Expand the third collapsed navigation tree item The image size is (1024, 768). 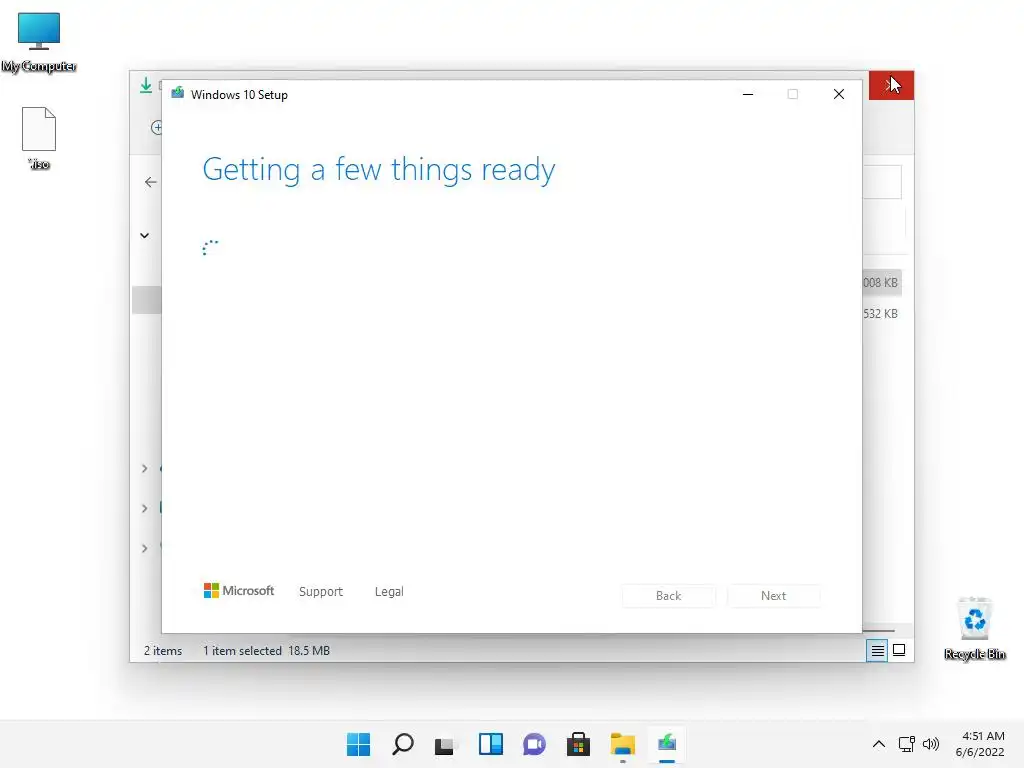coord(144,548)
